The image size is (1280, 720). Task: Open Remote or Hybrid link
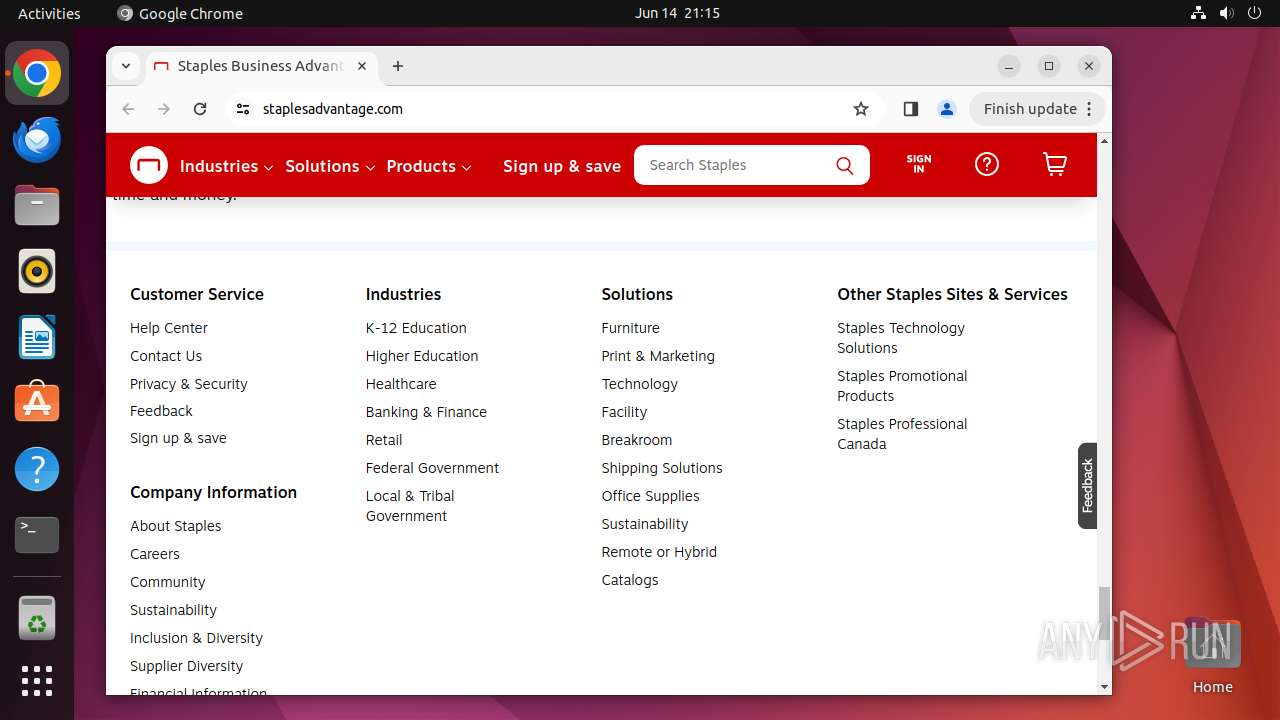coord(659,552)
